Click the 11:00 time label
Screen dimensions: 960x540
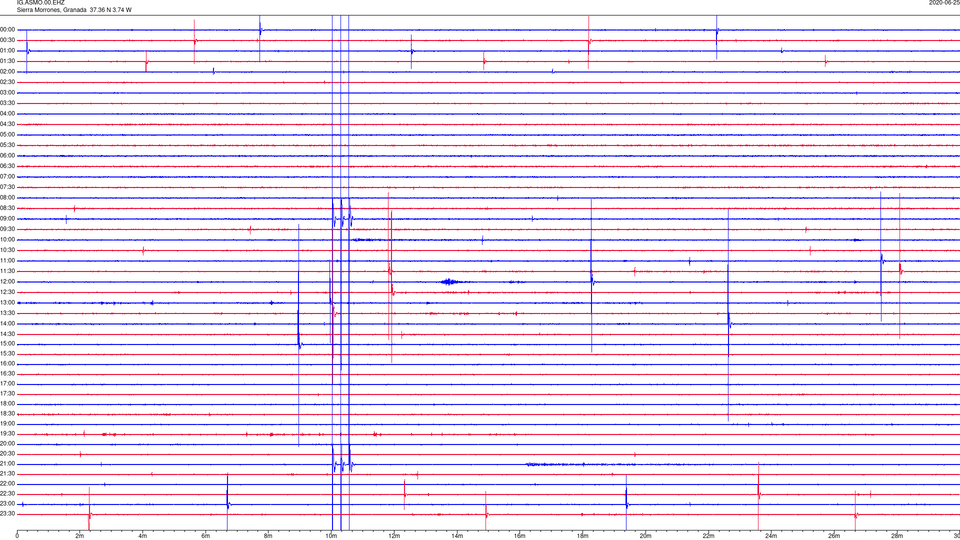7,260
